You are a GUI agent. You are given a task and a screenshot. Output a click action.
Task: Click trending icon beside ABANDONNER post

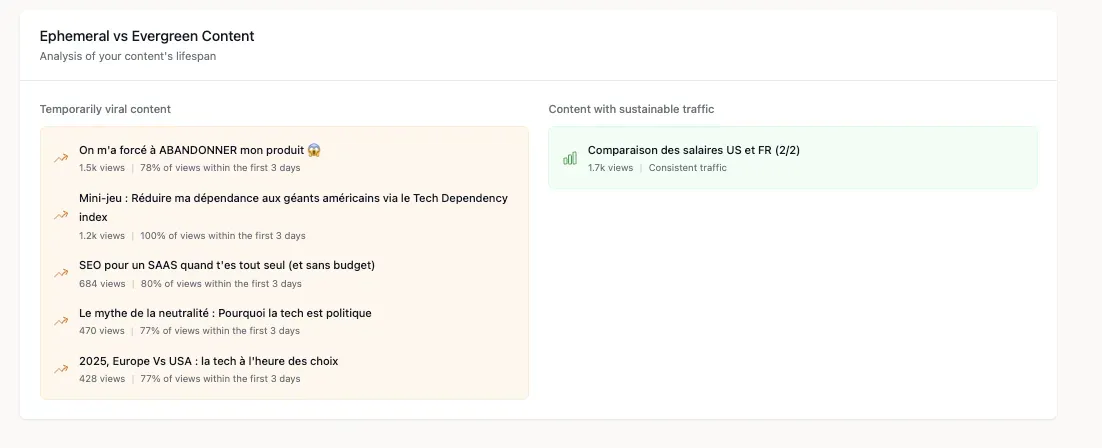coord(61,158)
